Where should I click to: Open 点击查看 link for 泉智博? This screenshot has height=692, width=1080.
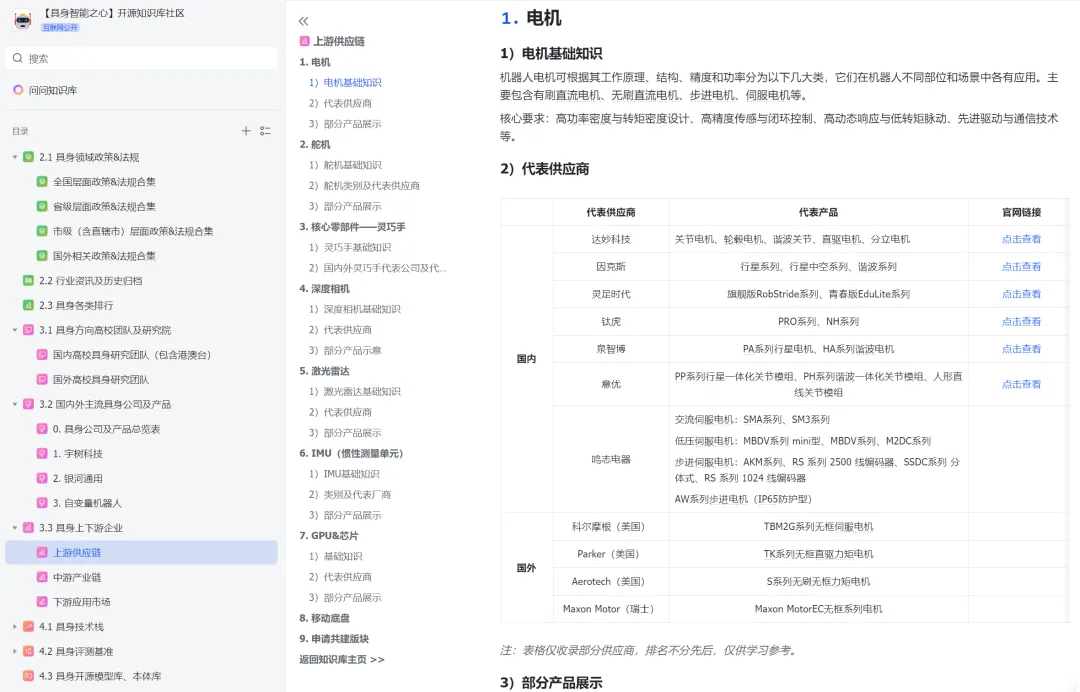coord(1021,349)
